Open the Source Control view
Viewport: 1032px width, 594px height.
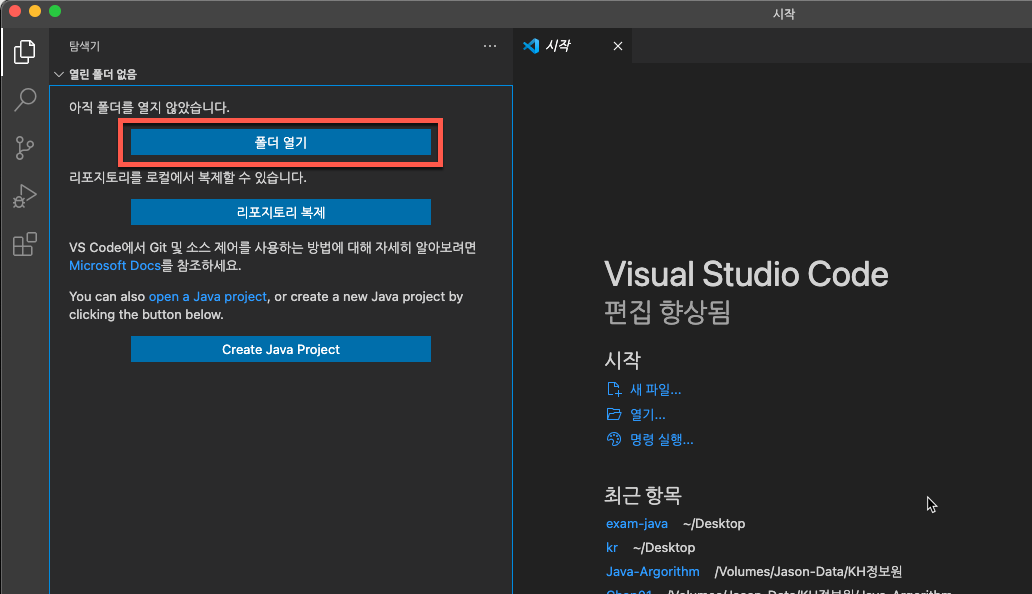coord(24,148)
